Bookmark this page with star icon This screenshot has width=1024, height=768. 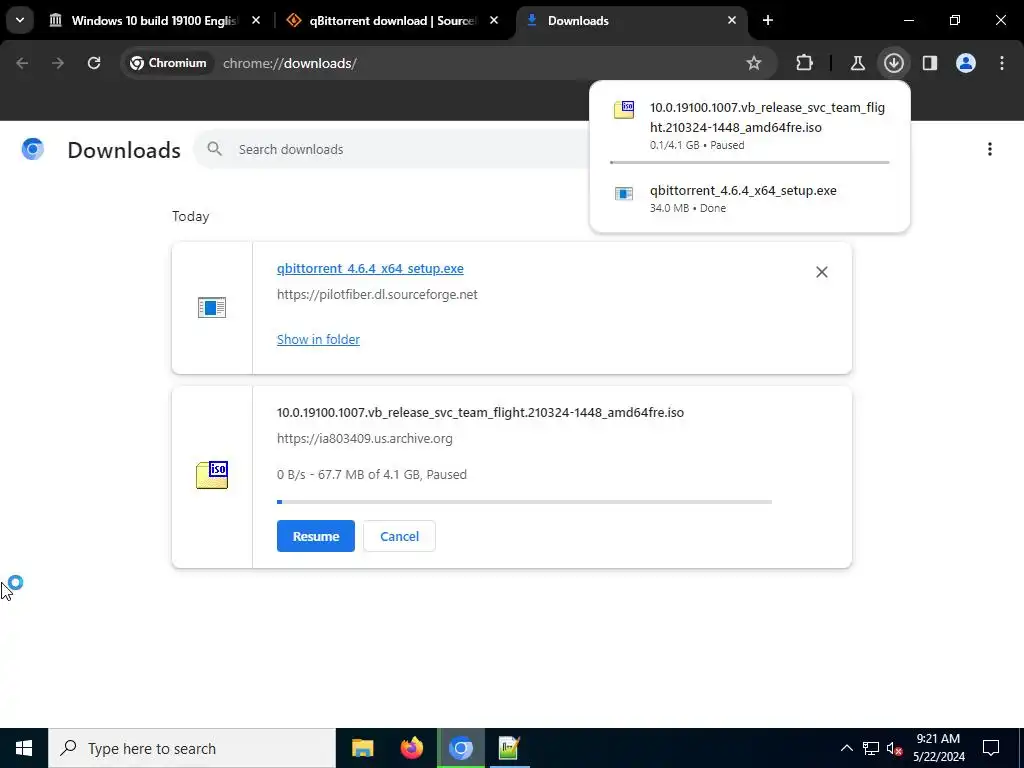[x=754, y=63]
